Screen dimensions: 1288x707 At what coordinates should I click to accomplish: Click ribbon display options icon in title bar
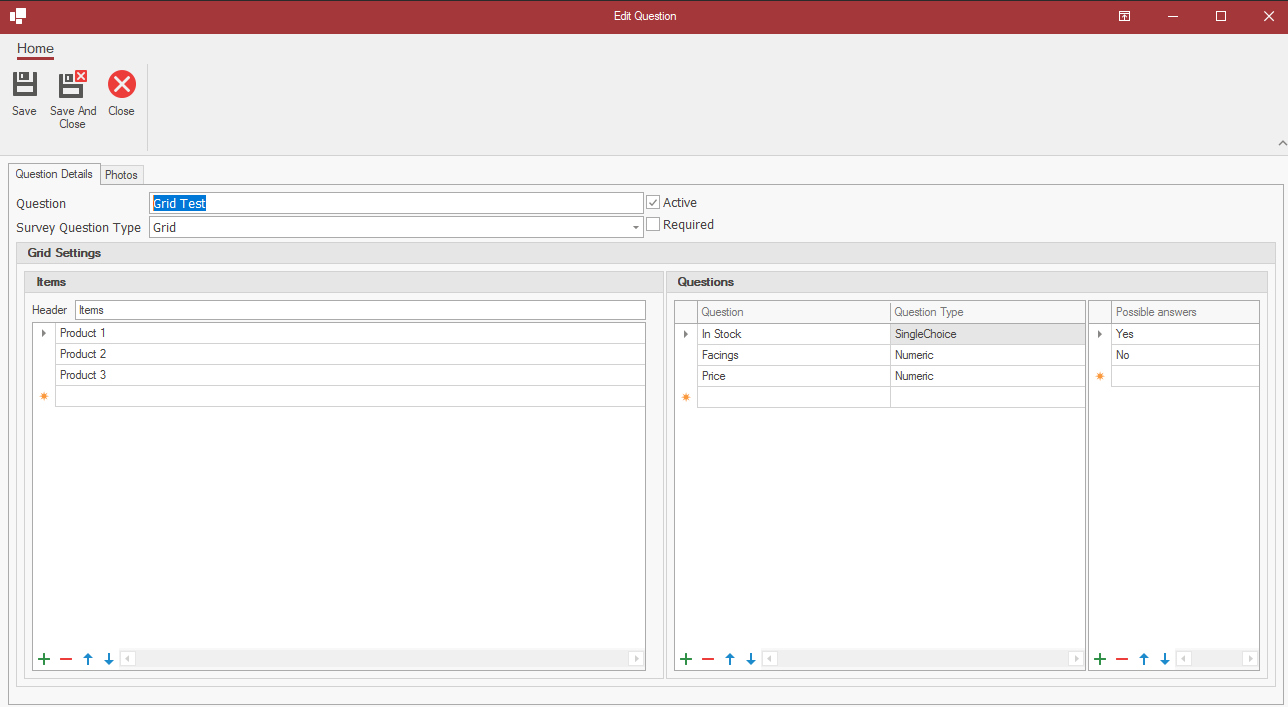coord(1124,16)
